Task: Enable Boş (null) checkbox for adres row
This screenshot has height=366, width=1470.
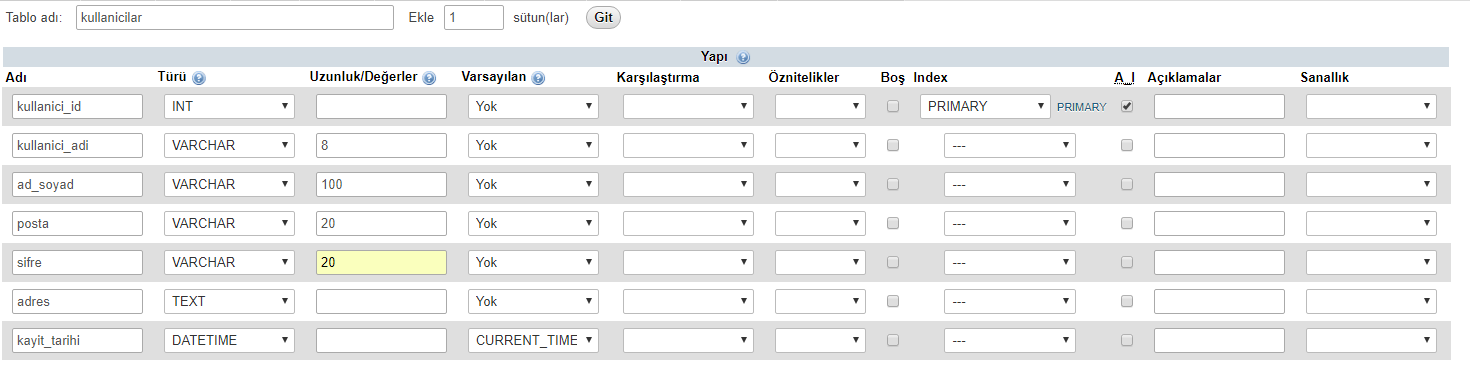Action: (893, 301)
